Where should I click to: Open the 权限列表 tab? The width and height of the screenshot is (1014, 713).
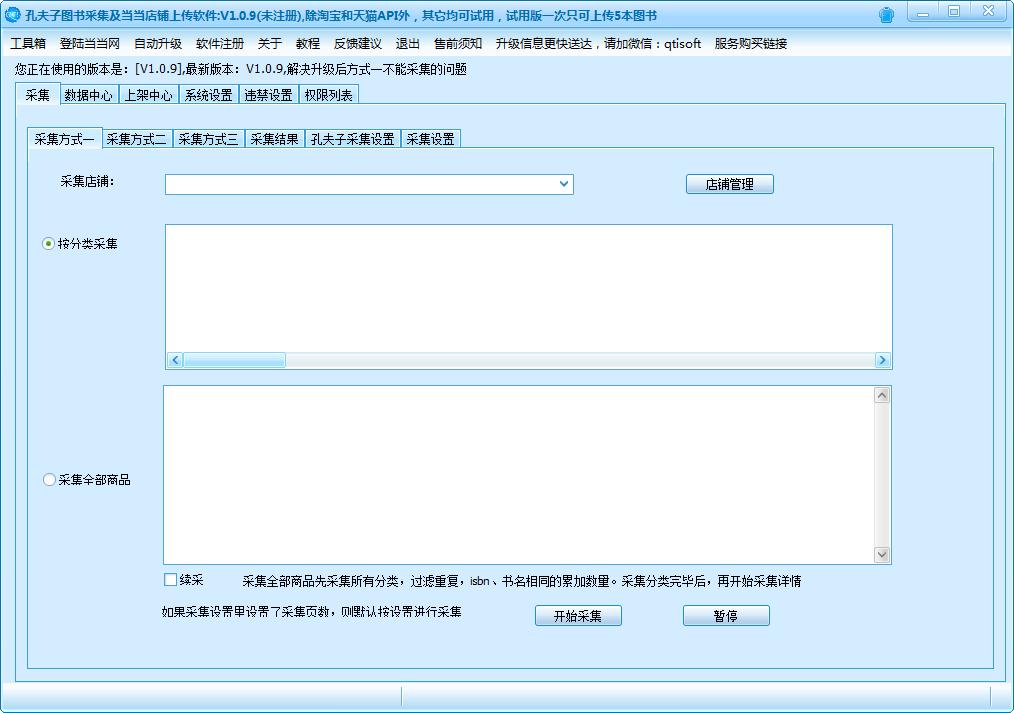[x=328, y=93]
